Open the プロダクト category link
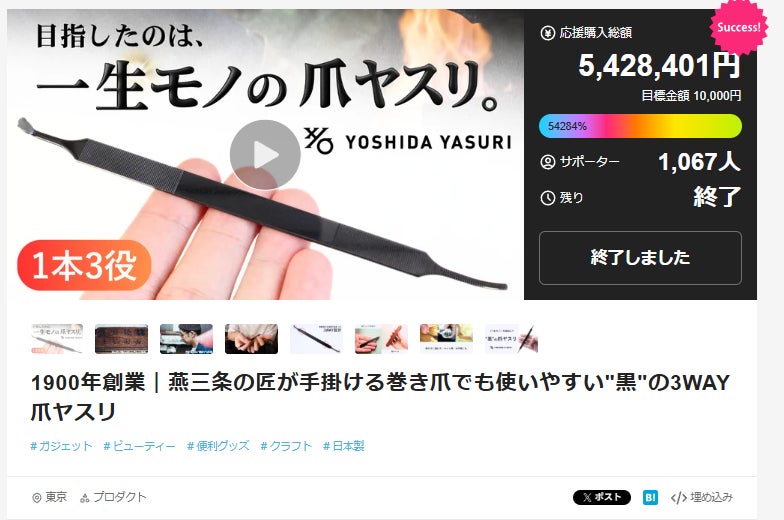This screenshot has width=784, height=520. click(113, 497)
